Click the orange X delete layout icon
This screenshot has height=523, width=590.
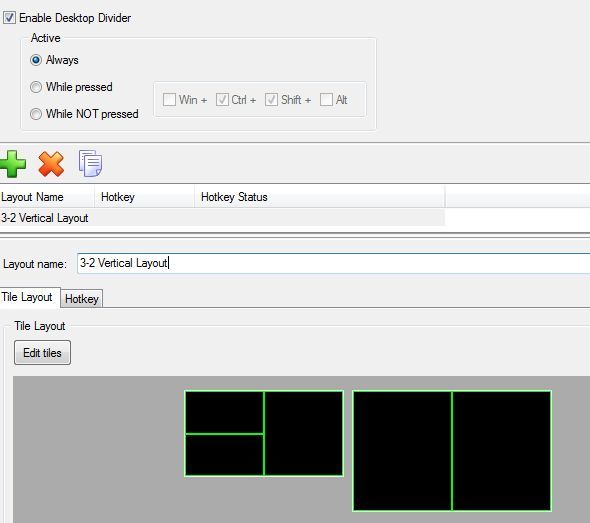pyautogui.click(x=51, y=164)
